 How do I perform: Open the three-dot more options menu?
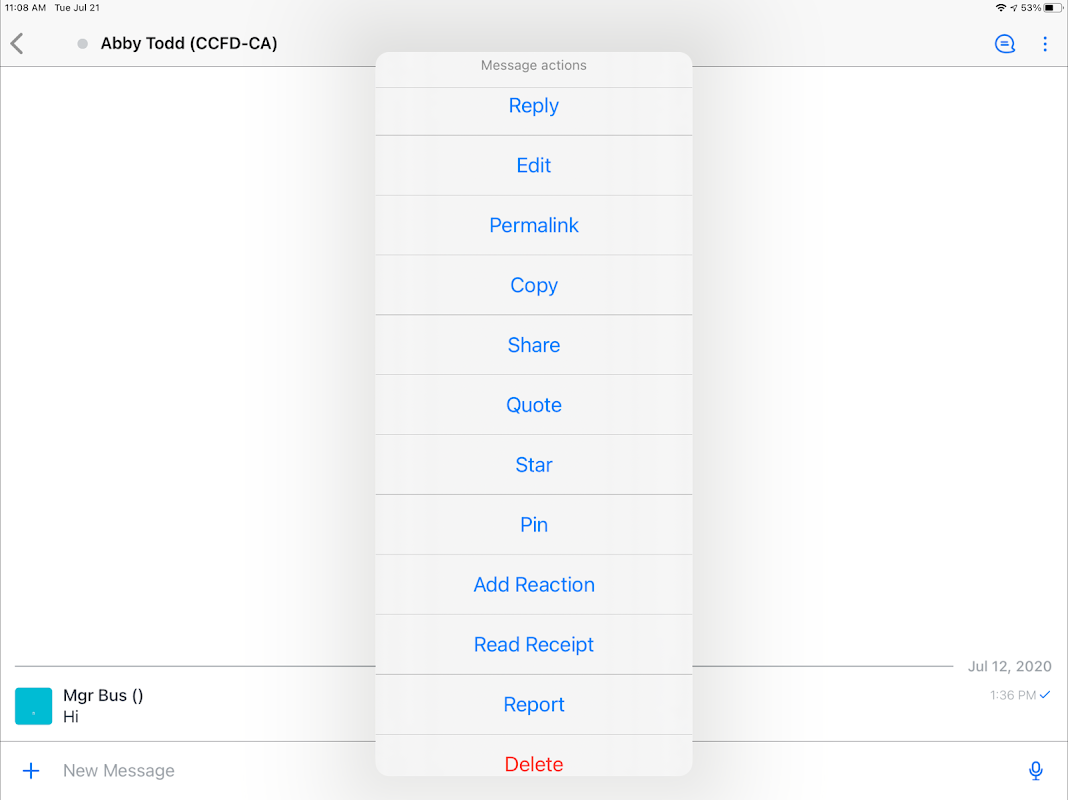(1045, 44)
